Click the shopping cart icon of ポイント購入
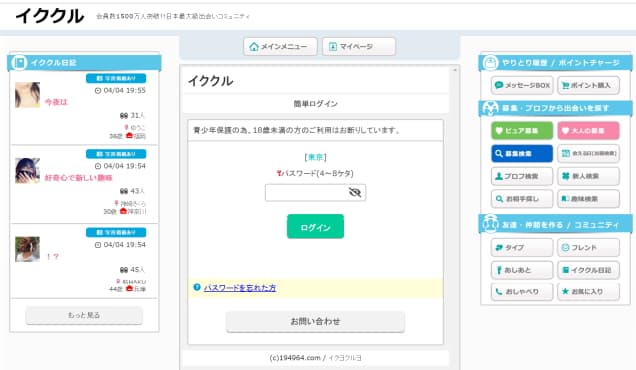The image size is (636, 370). (565, 85)
